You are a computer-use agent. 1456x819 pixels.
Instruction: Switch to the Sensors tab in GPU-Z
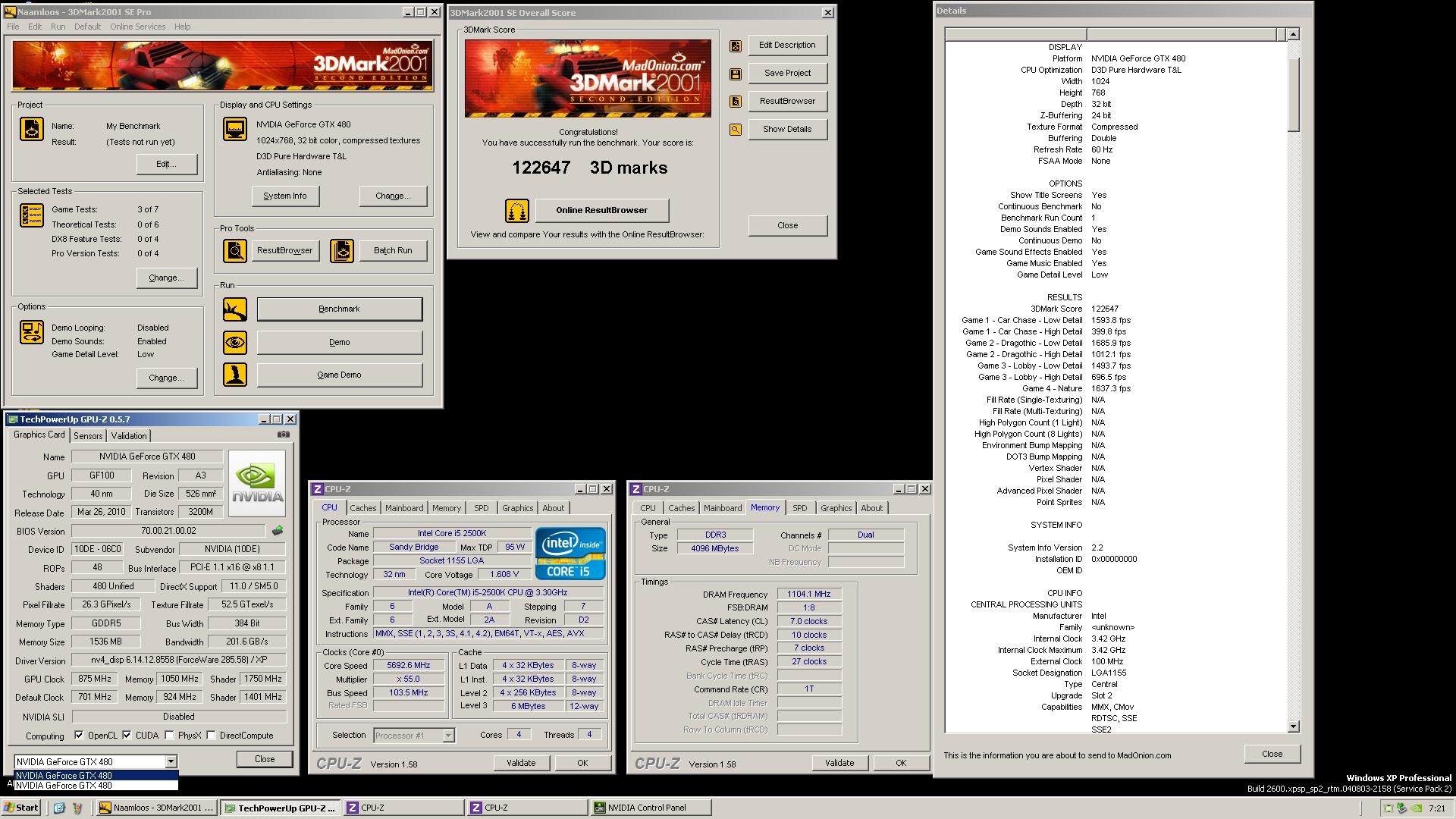point(88,436)
